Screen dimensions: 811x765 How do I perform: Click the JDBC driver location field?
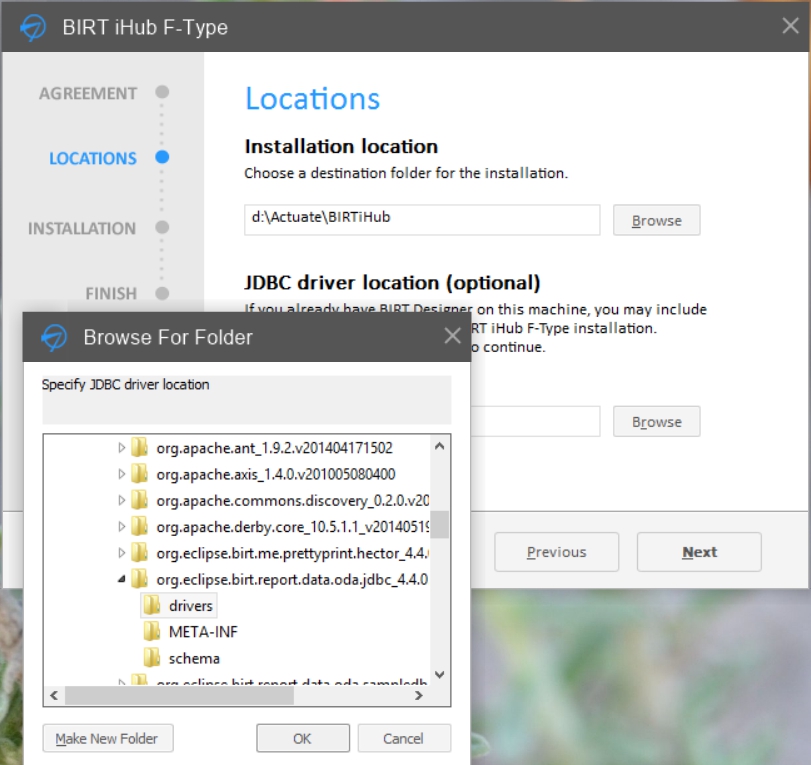pos(535,421)
